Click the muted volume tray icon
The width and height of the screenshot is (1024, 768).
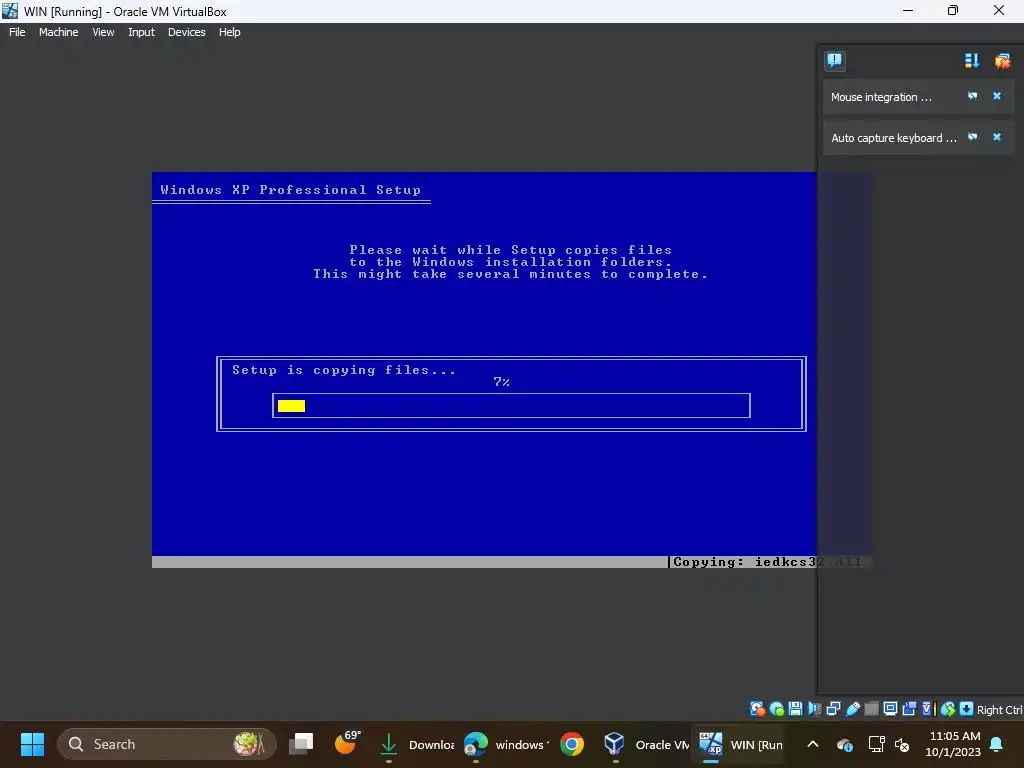(x=902, y=744)
